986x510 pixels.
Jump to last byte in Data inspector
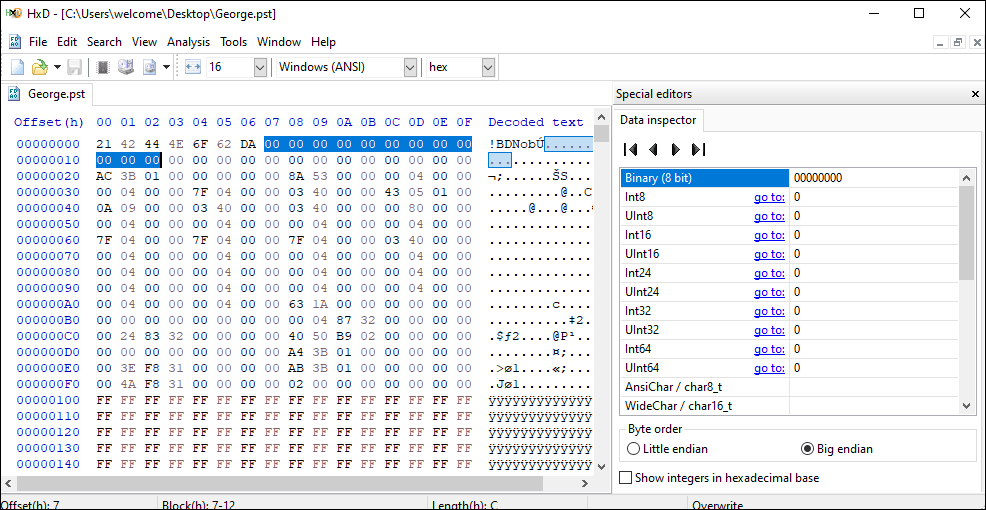click(699, 149)
